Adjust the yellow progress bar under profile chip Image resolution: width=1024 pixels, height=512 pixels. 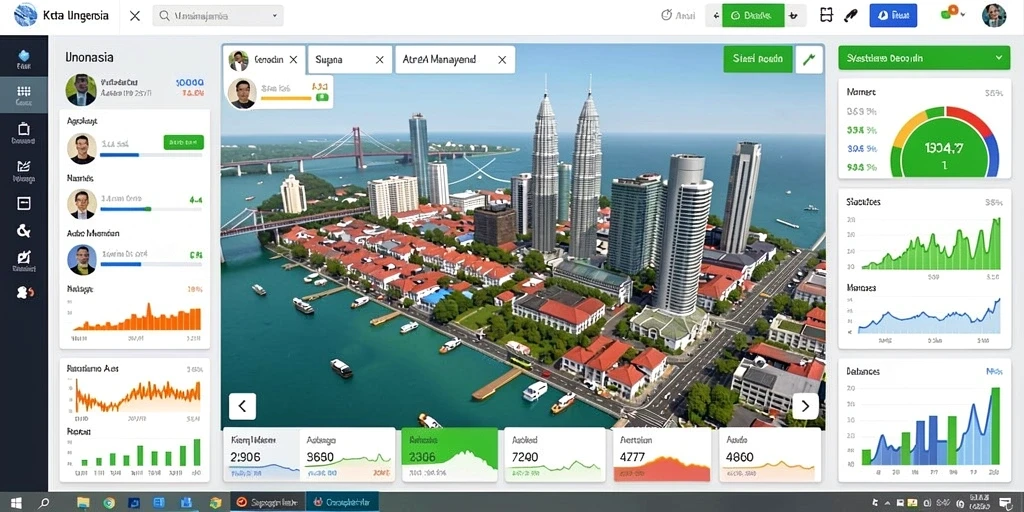287,99
